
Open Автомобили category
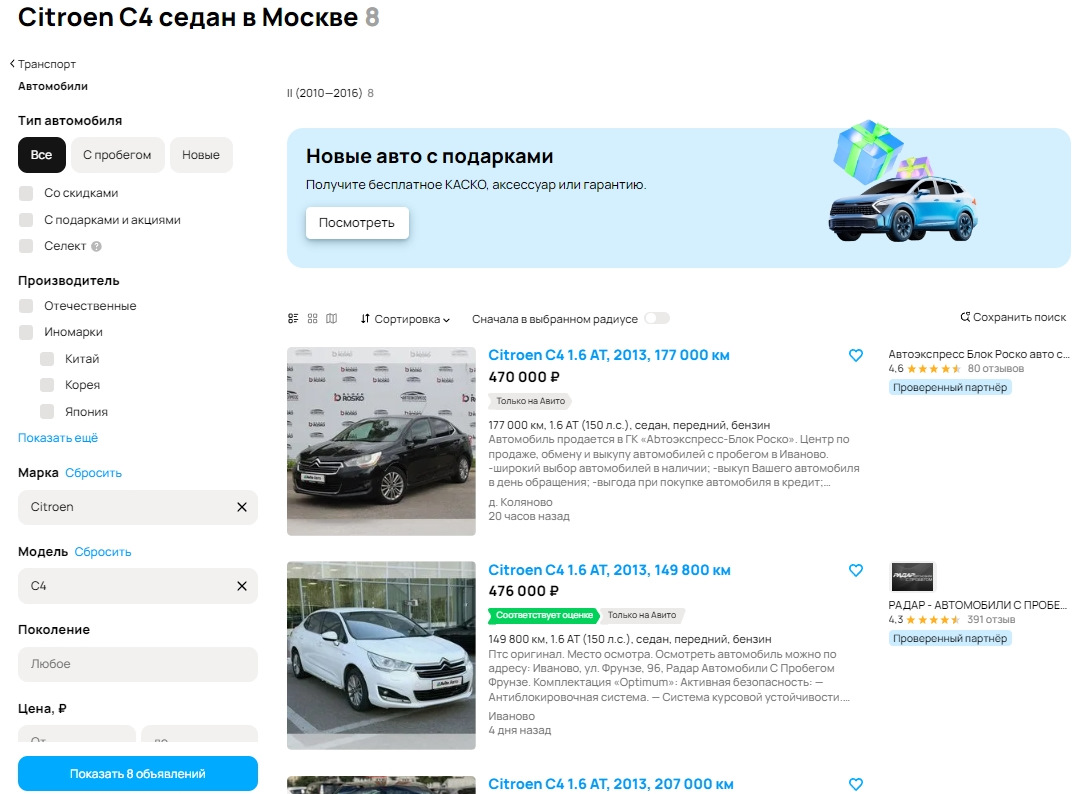(x=53, y=86)
